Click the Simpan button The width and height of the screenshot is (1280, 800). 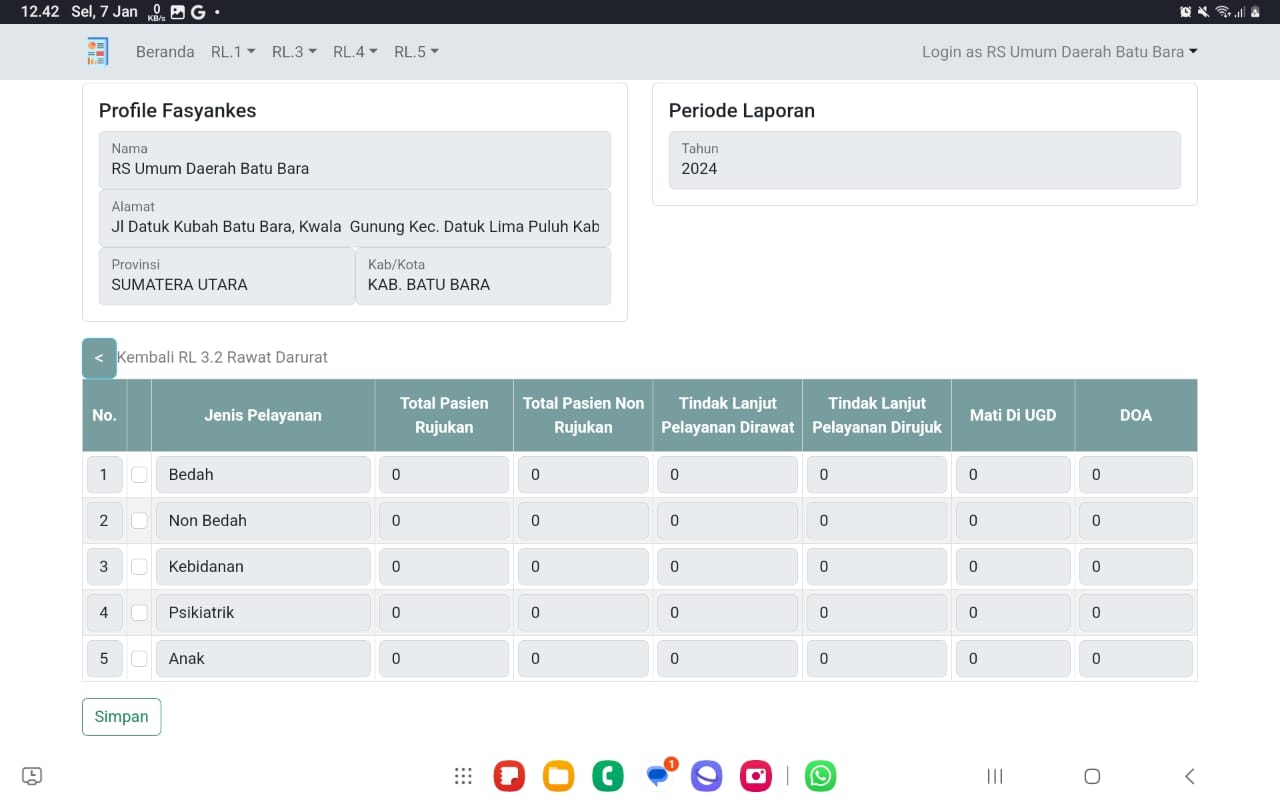tap(121, 717)
